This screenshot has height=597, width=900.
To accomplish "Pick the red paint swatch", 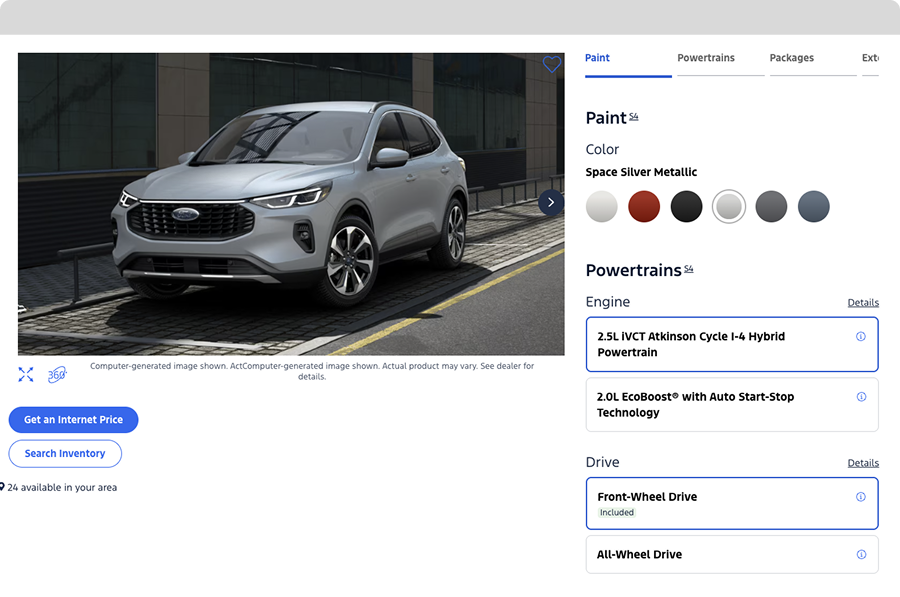I will 644,206.
